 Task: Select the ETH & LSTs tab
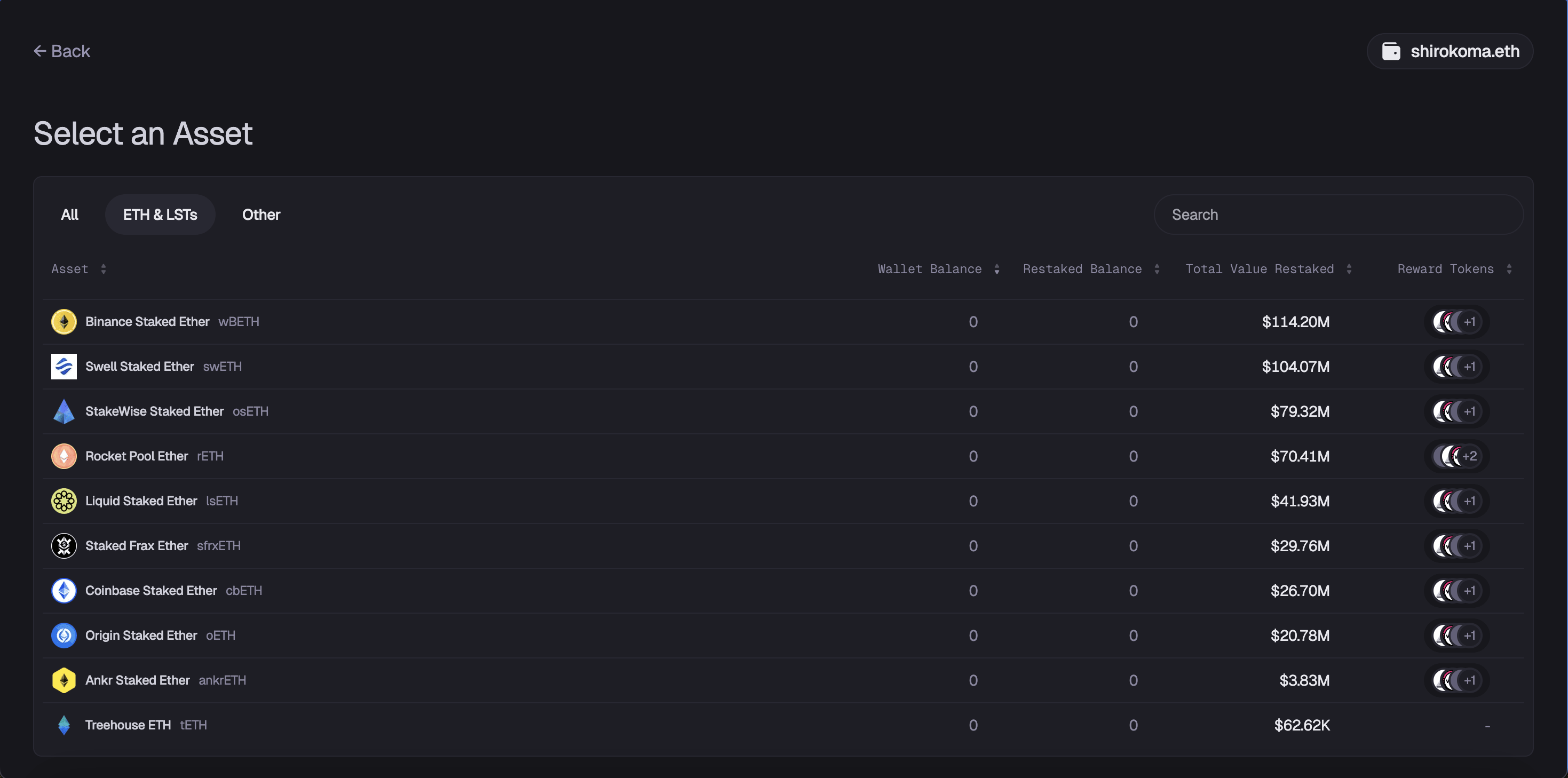click(x=160, y=215)
